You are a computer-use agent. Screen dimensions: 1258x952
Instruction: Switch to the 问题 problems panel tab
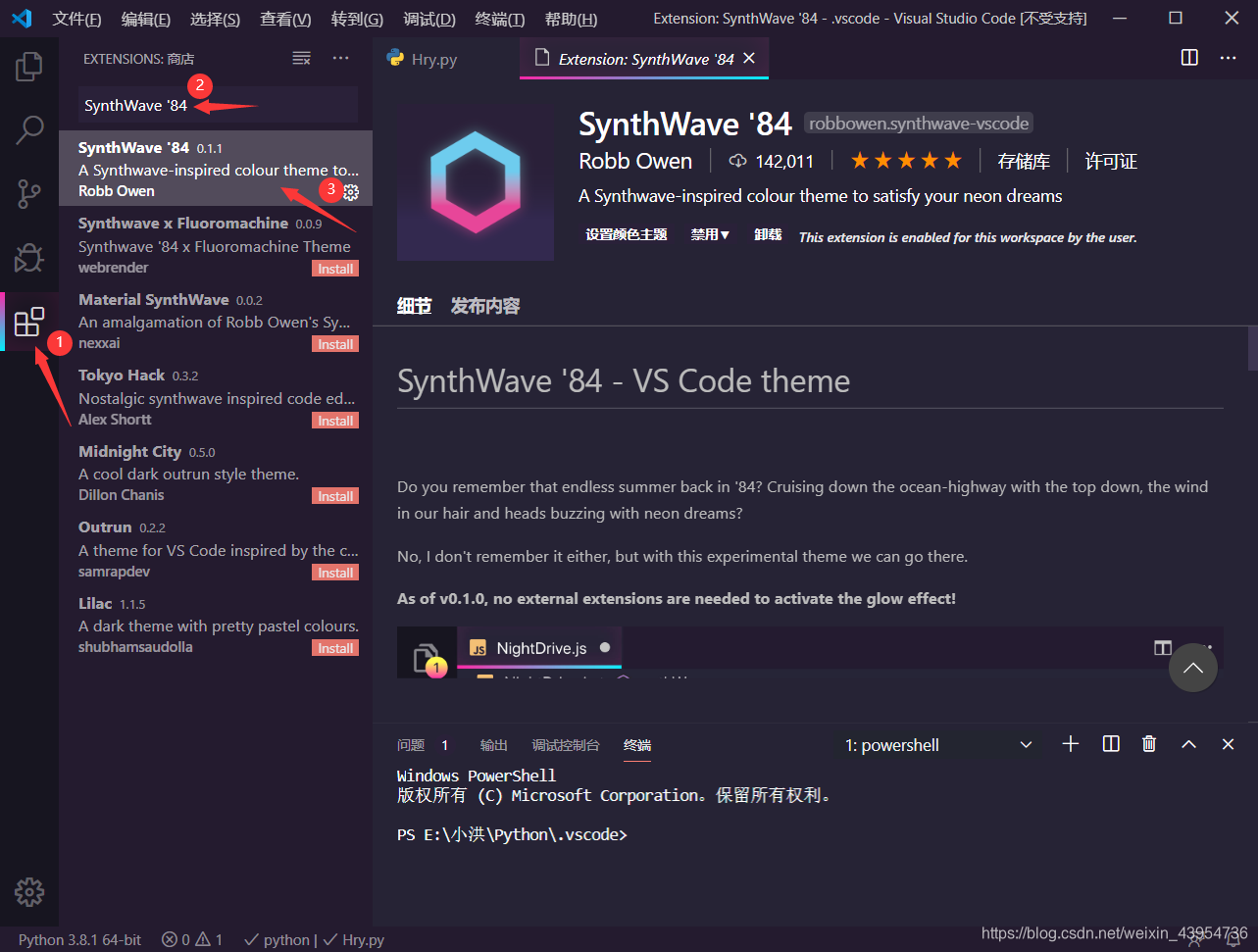coord(411,745)
